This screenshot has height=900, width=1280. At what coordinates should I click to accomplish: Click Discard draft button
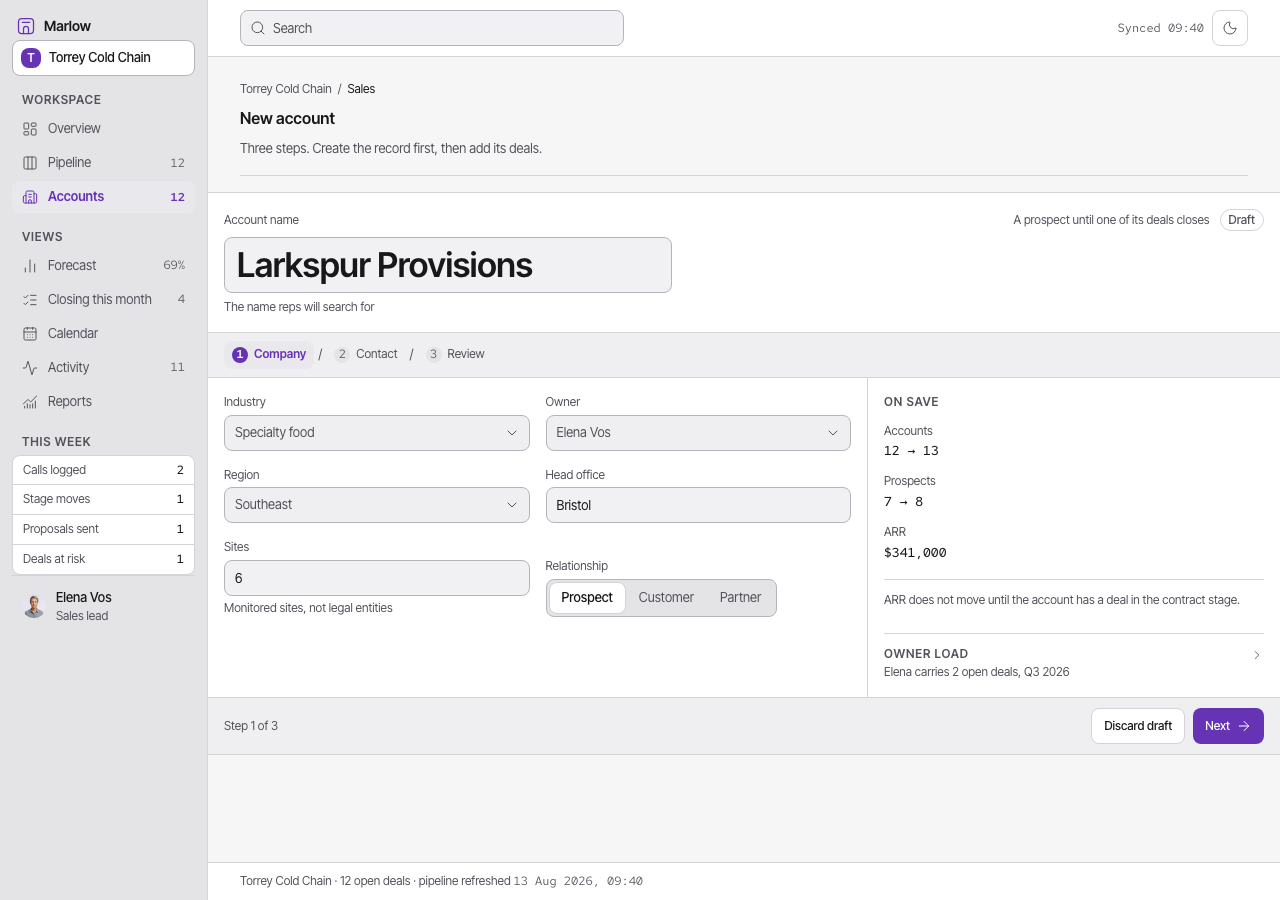1138,726
